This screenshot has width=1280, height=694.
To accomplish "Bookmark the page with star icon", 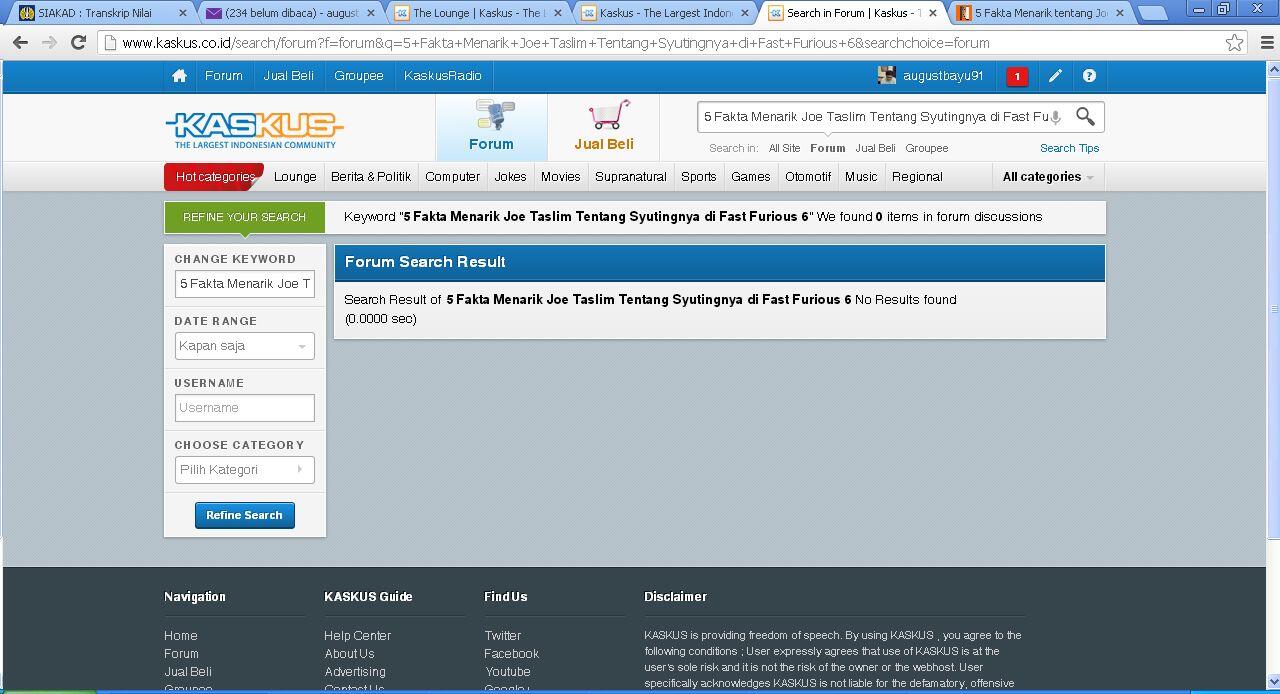I will [1234, 43].
